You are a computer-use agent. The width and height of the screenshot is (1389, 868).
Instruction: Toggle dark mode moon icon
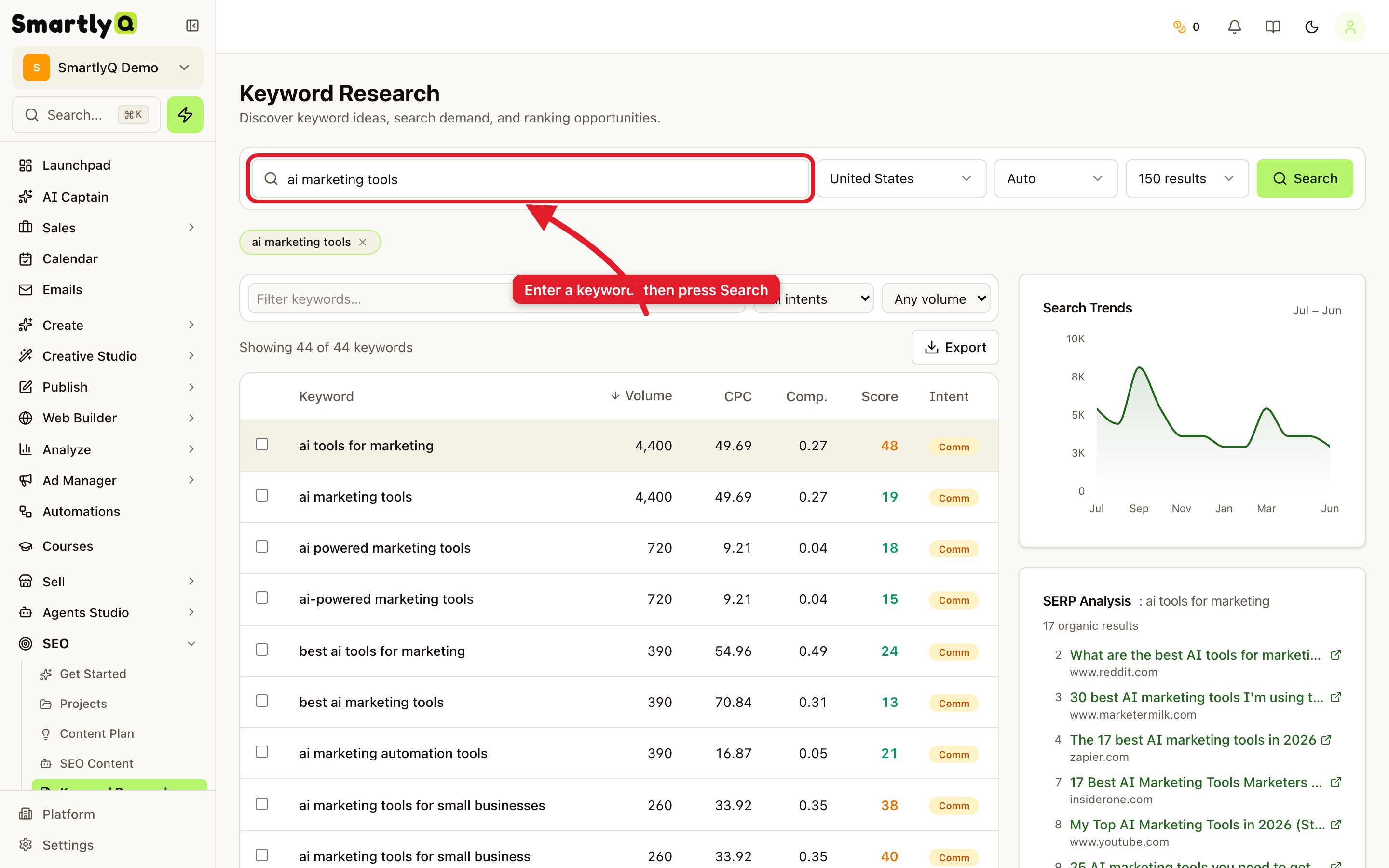[x=1311, y=27]
